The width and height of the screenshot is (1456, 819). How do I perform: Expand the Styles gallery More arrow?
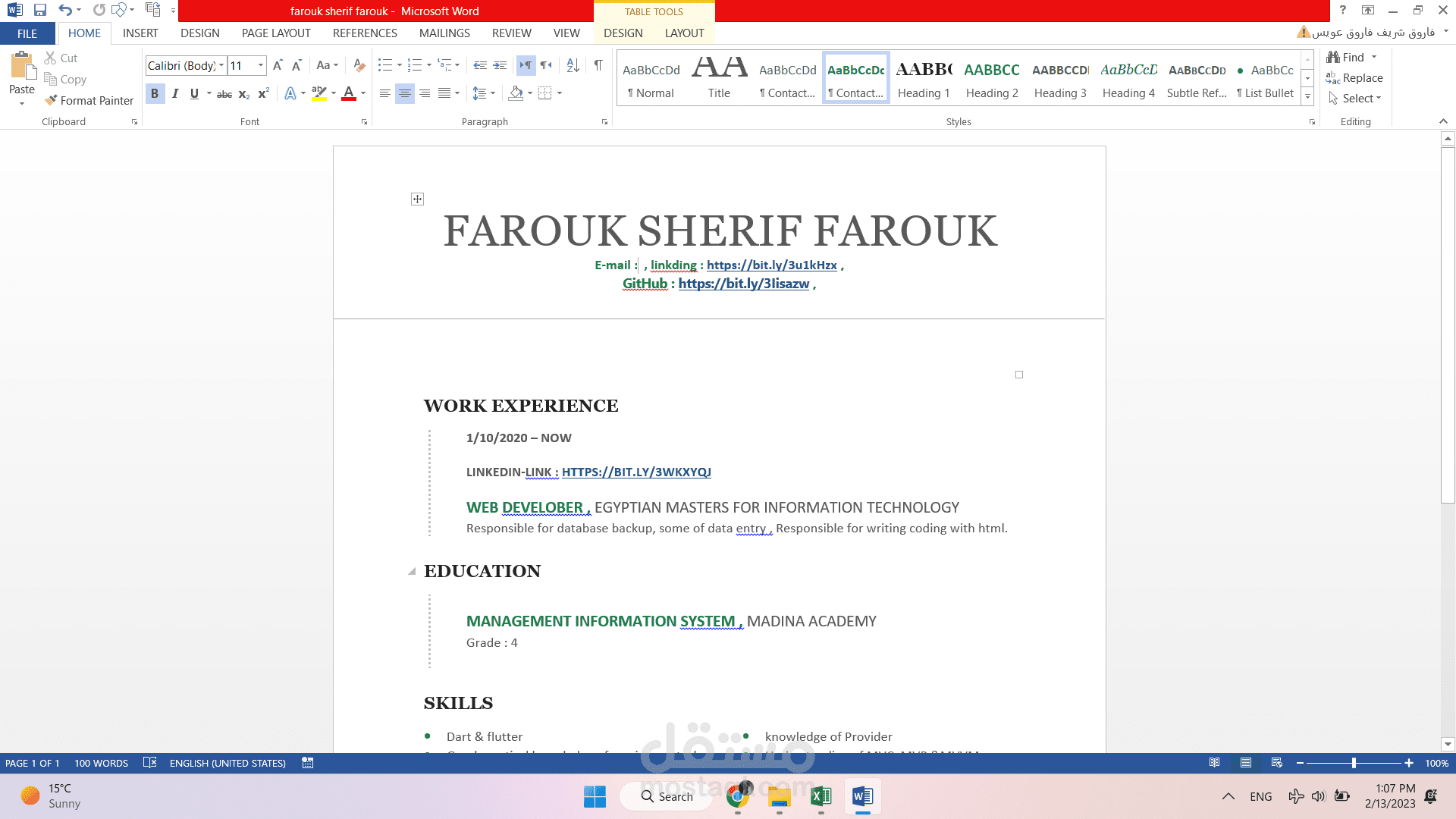click(x=1307, y=97)
